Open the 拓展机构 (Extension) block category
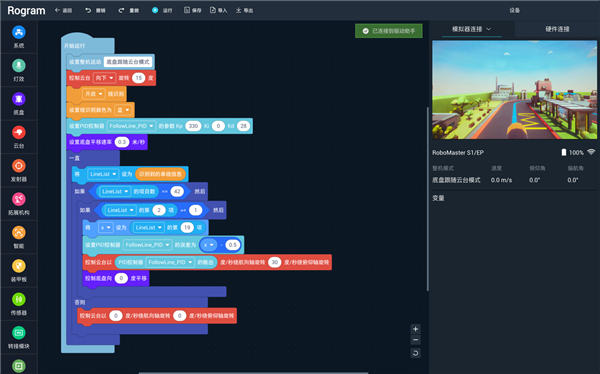The width and height of the screenshot is (600, 374). 19,204
